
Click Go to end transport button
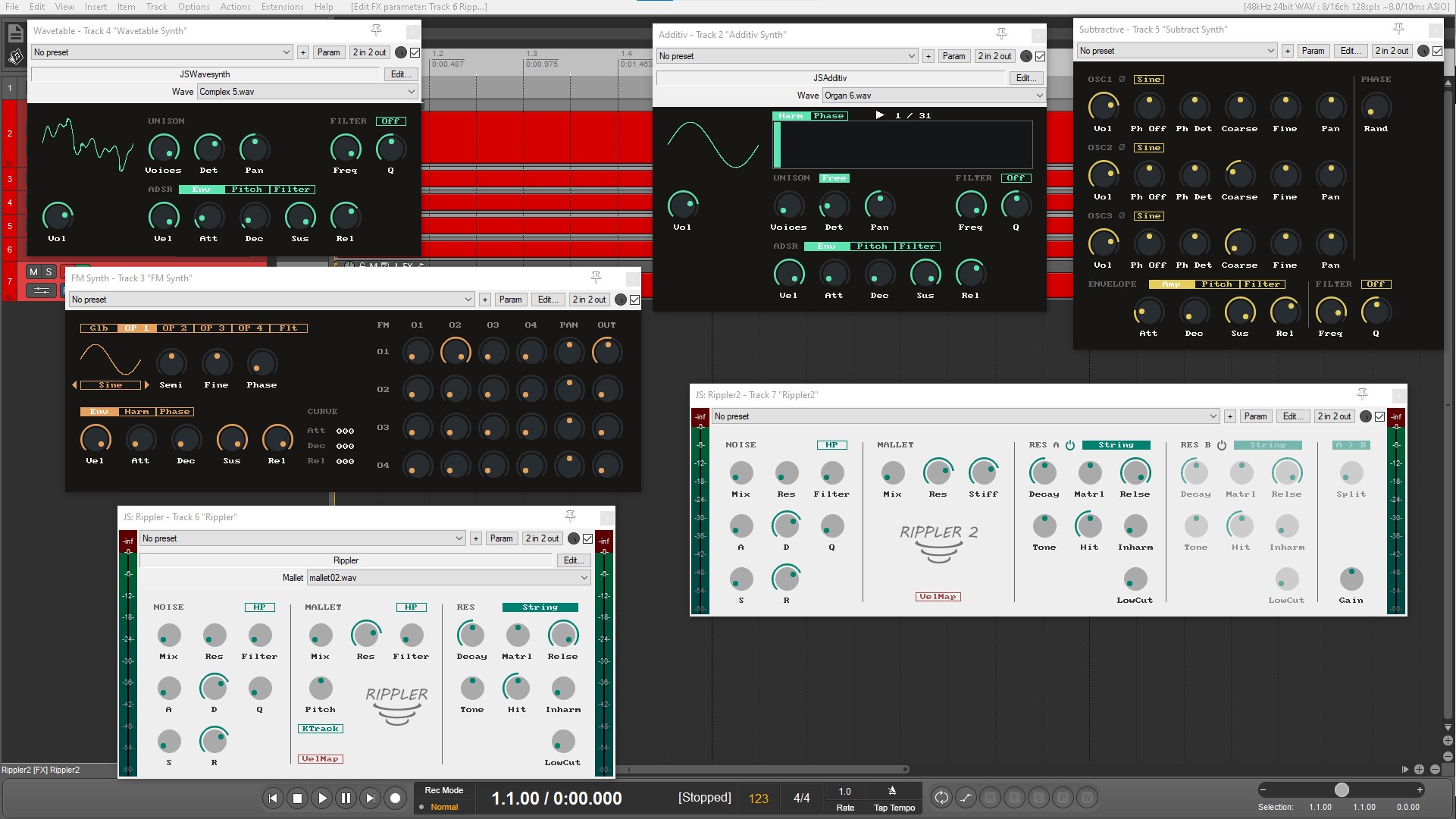[x=371, y=798]
